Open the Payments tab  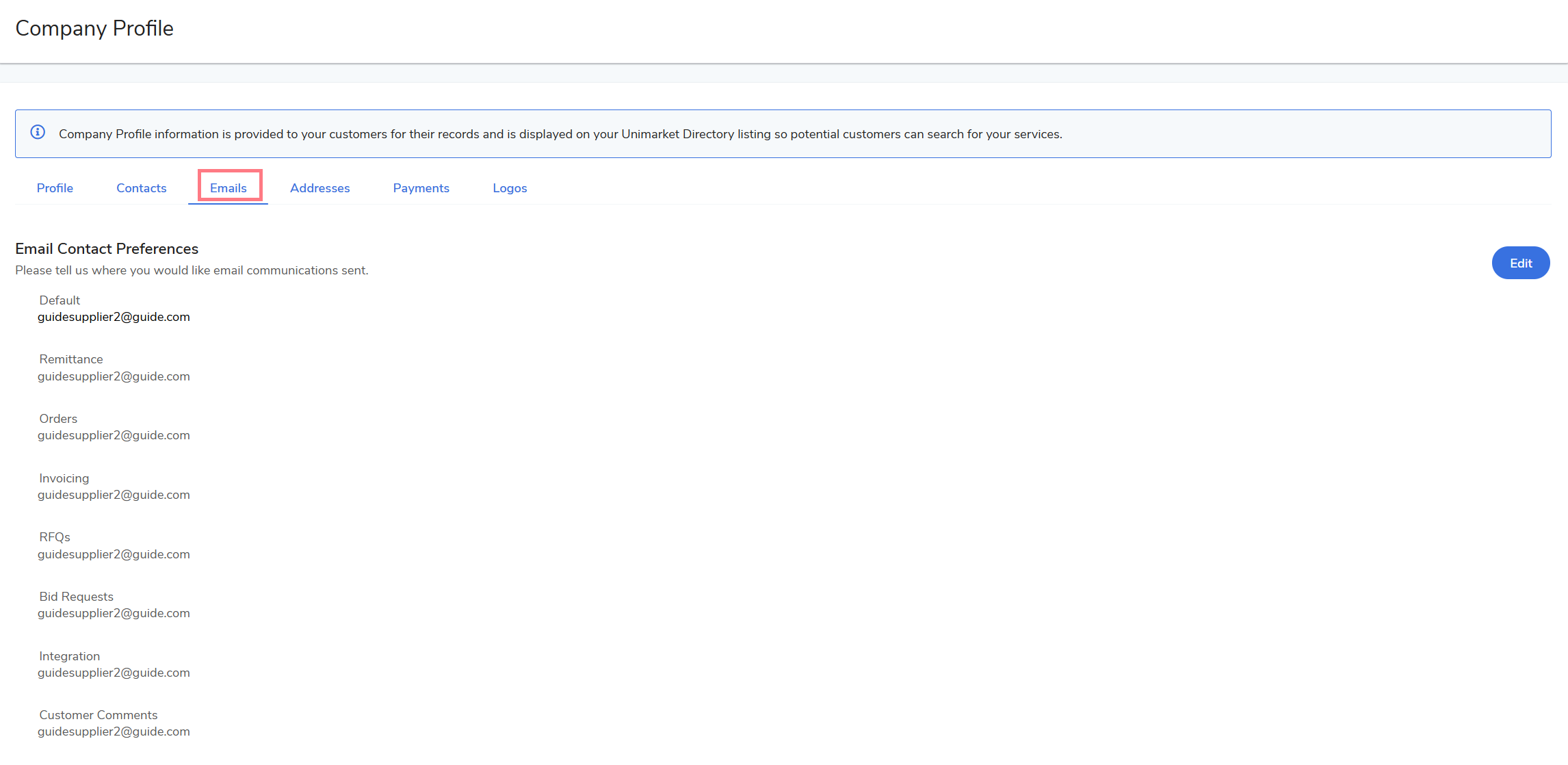pos(421,188)
